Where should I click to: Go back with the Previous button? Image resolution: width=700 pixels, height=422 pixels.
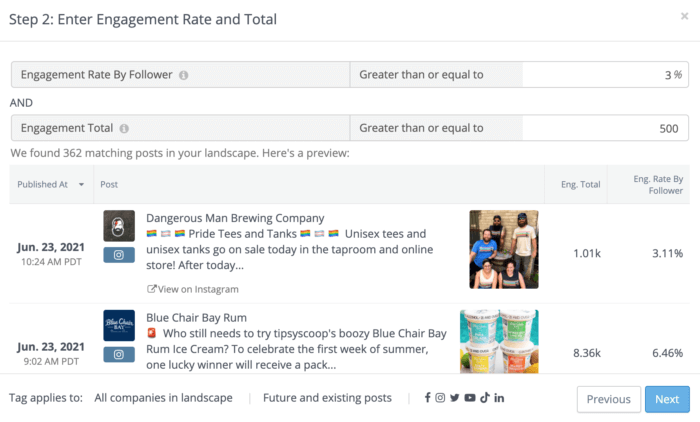[x=608, y=399]
